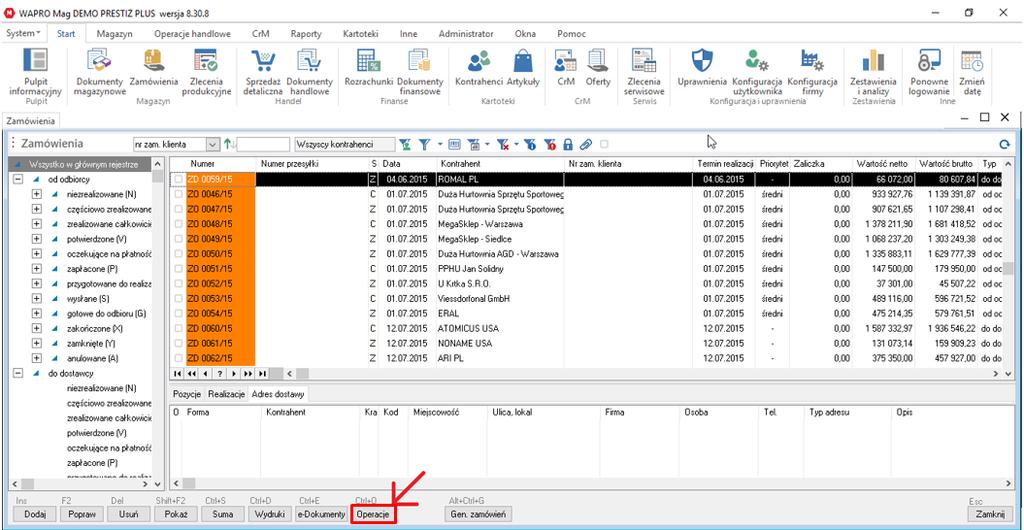Open the Raporty menu
Viewport: 1024px width, 530px height.
(x=306, y=34)
